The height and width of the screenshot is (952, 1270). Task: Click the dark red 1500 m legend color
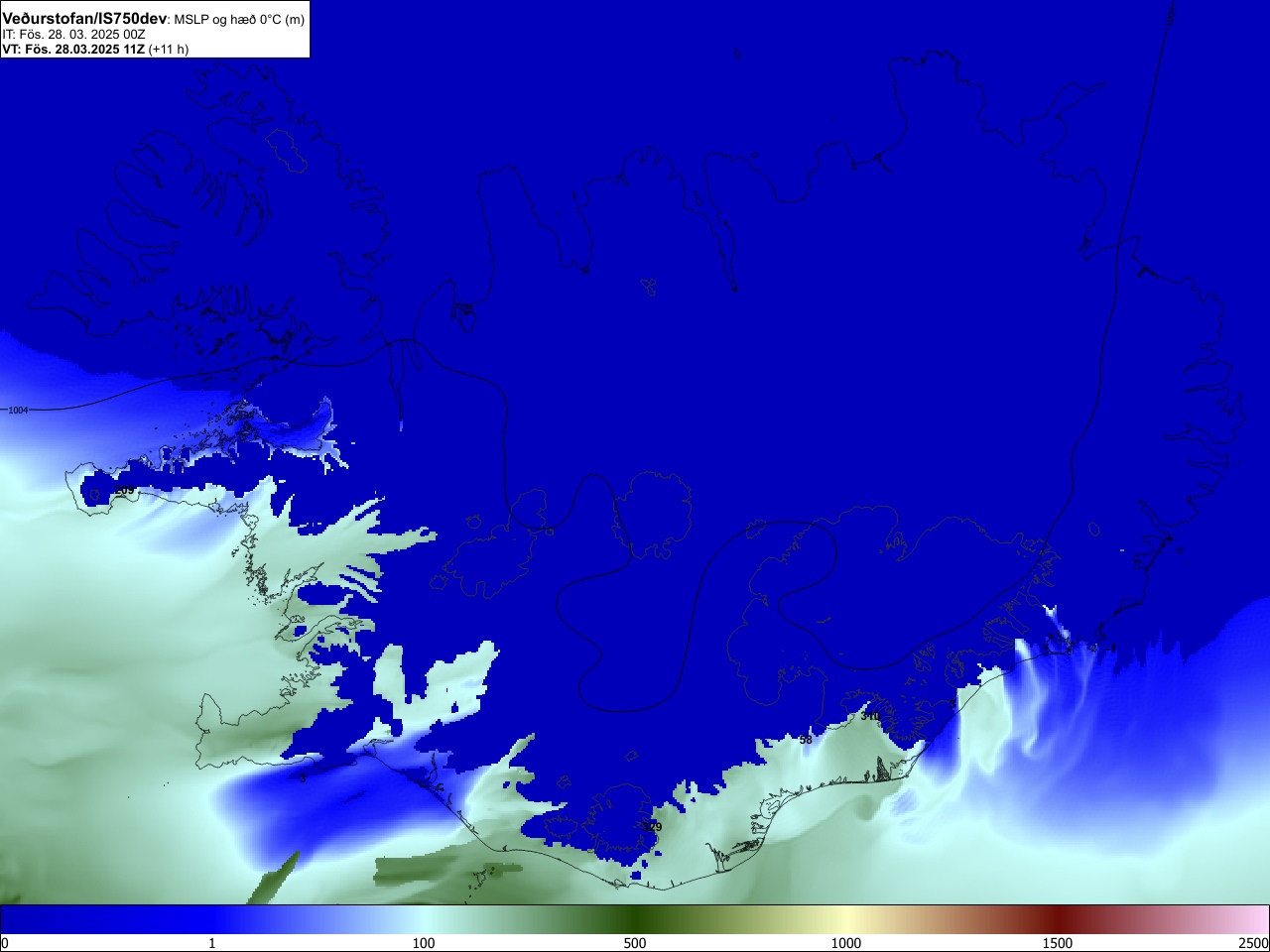tap(1058, 919)
